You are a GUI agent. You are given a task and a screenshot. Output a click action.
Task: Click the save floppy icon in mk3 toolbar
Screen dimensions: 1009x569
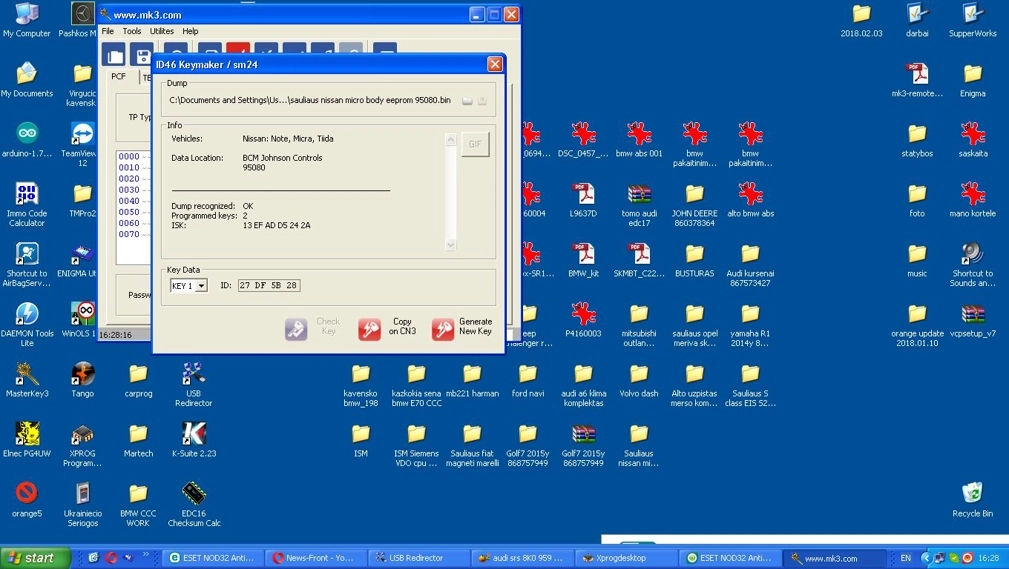(143, 55)
